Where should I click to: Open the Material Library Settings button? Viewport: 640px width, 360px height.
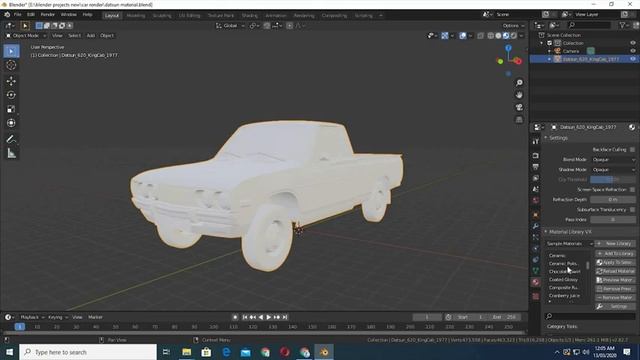[x=615, y=306]
